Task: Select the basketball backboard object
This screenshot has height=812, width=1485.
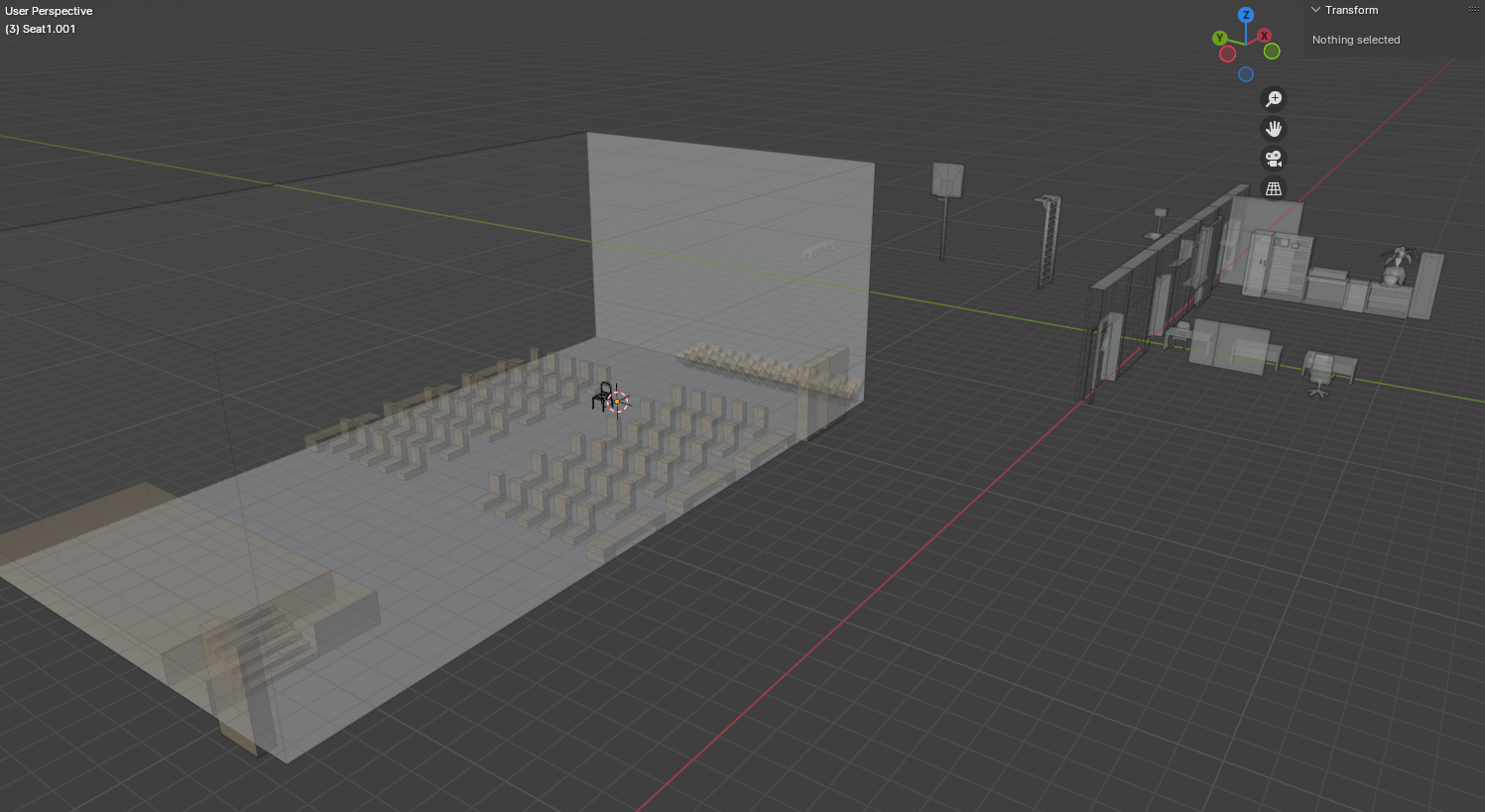Action: coord(947,181)
